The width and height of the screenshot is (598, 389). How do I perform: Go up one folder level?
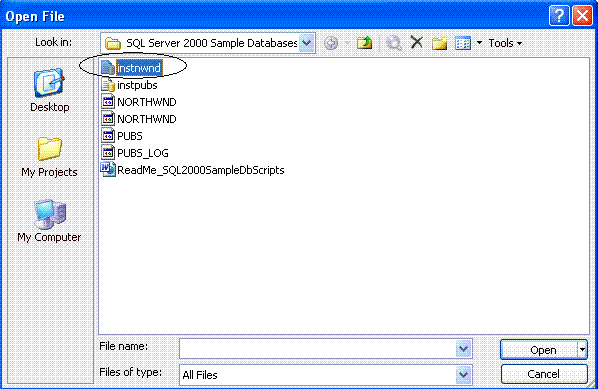pos(365,43)
